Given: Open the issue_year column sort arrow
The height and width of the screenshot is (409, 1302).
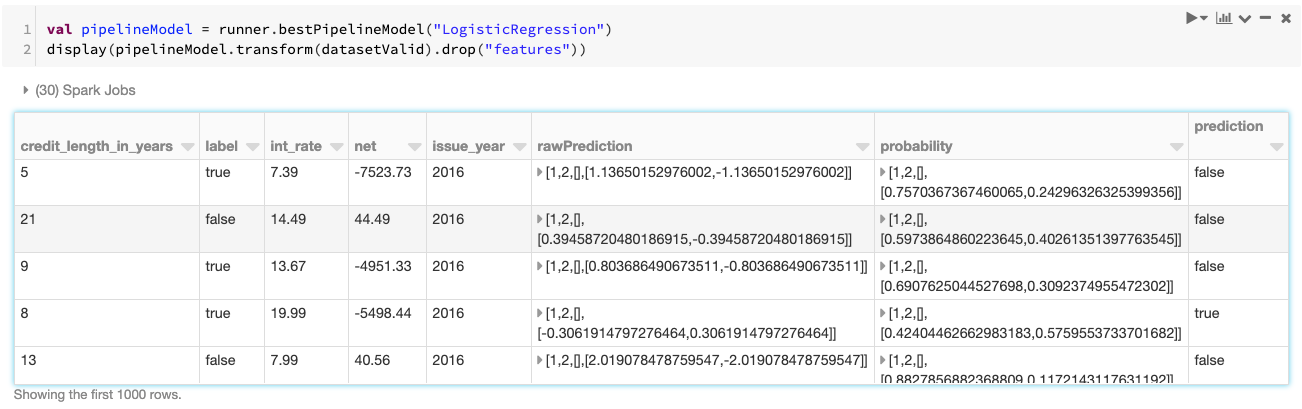Looking at the screenshot, I should point(520,147).
